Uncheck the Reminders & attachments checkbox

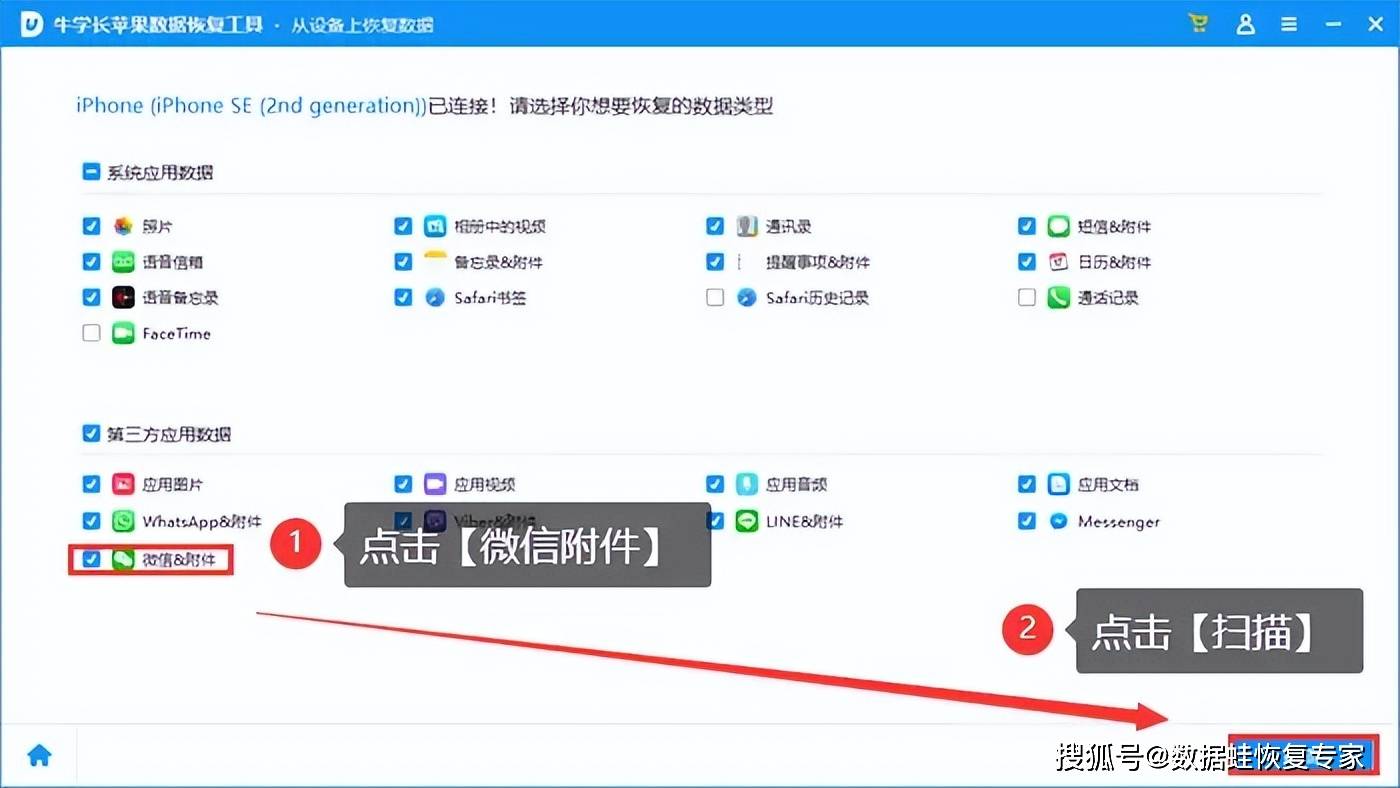click(715, 262)
